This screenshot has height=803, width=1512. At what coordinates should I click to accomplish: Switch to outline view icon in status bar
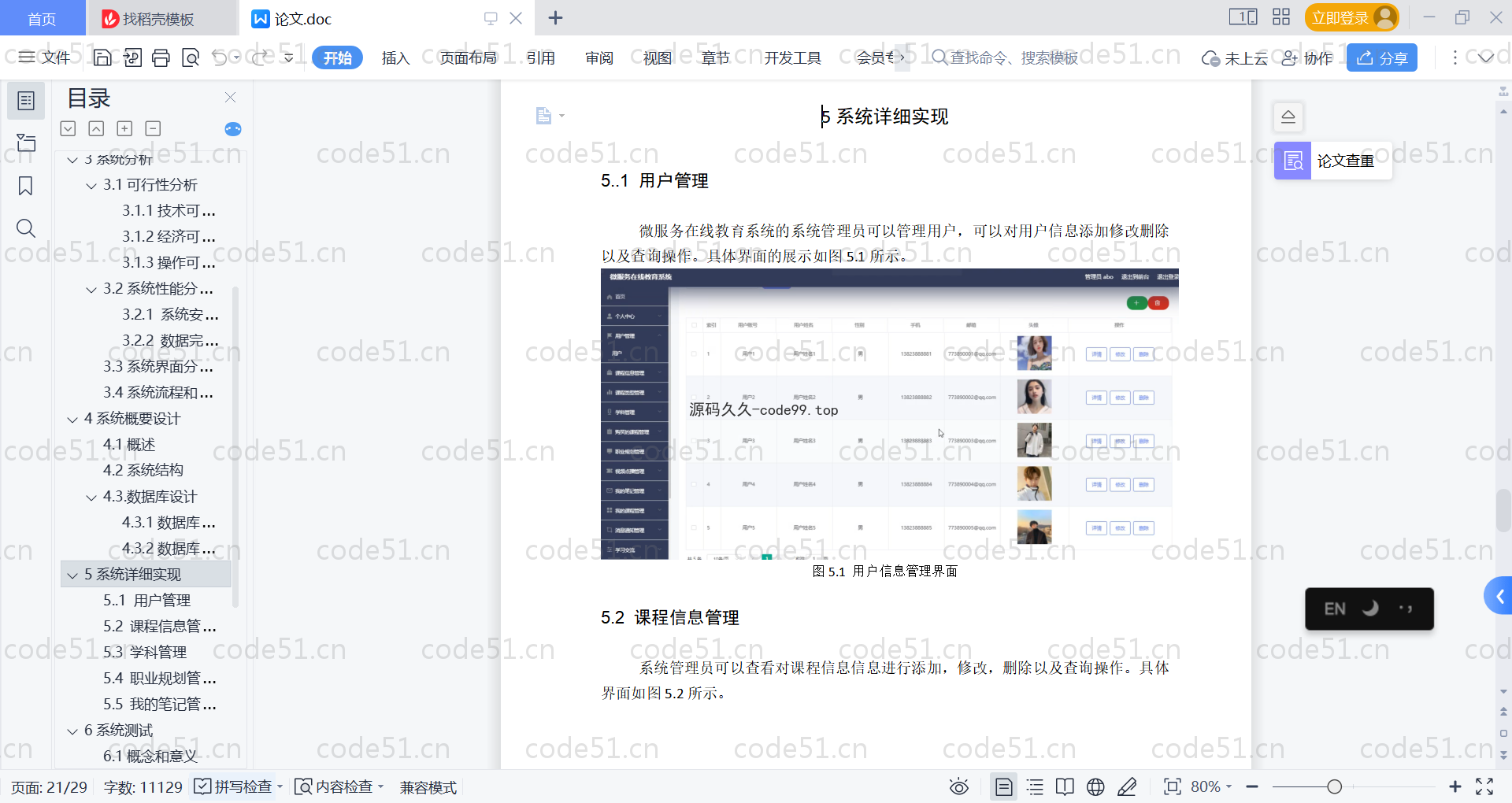point(1035,786)
